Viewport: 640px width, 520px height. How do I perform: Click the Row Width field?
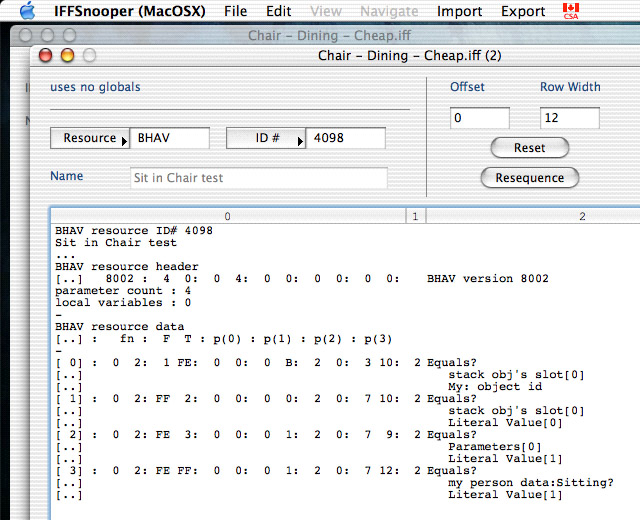pos(569,118)
